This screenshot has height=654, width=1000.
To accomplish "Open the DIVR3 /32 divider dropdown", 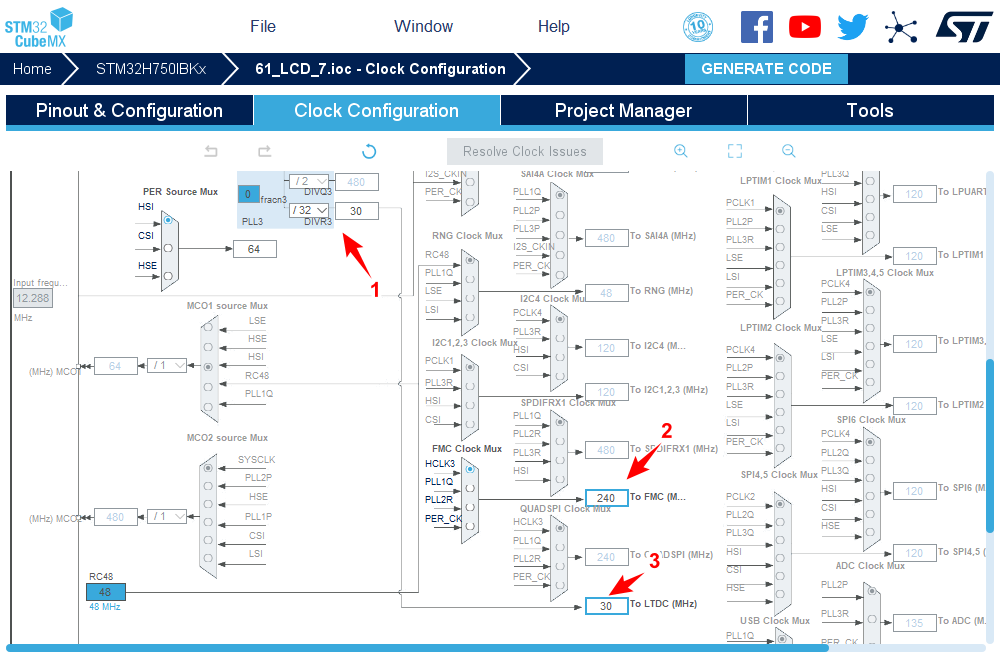I will 308,211.
